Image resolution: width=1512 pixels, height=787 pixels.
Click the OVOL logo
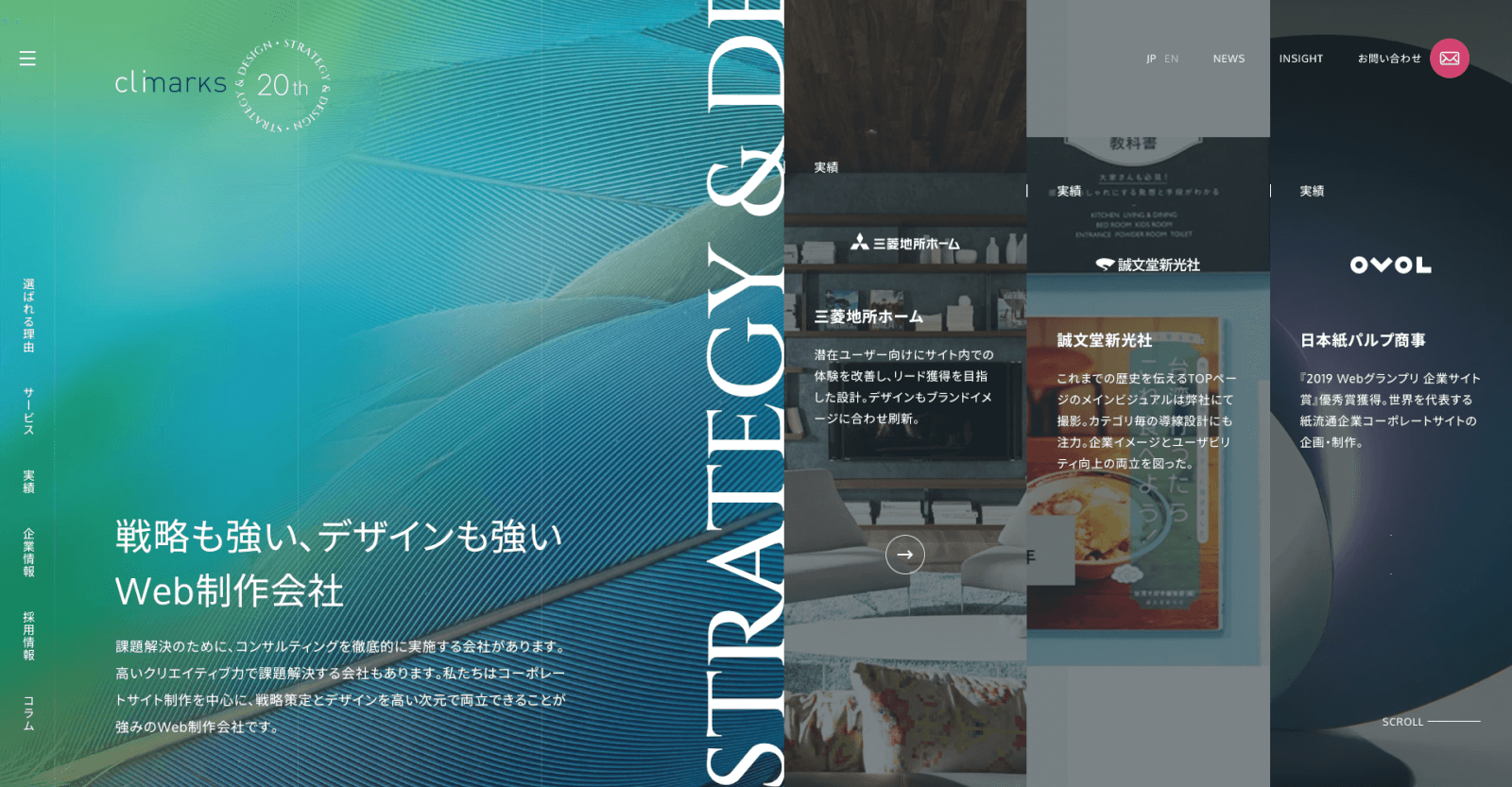1391,265
